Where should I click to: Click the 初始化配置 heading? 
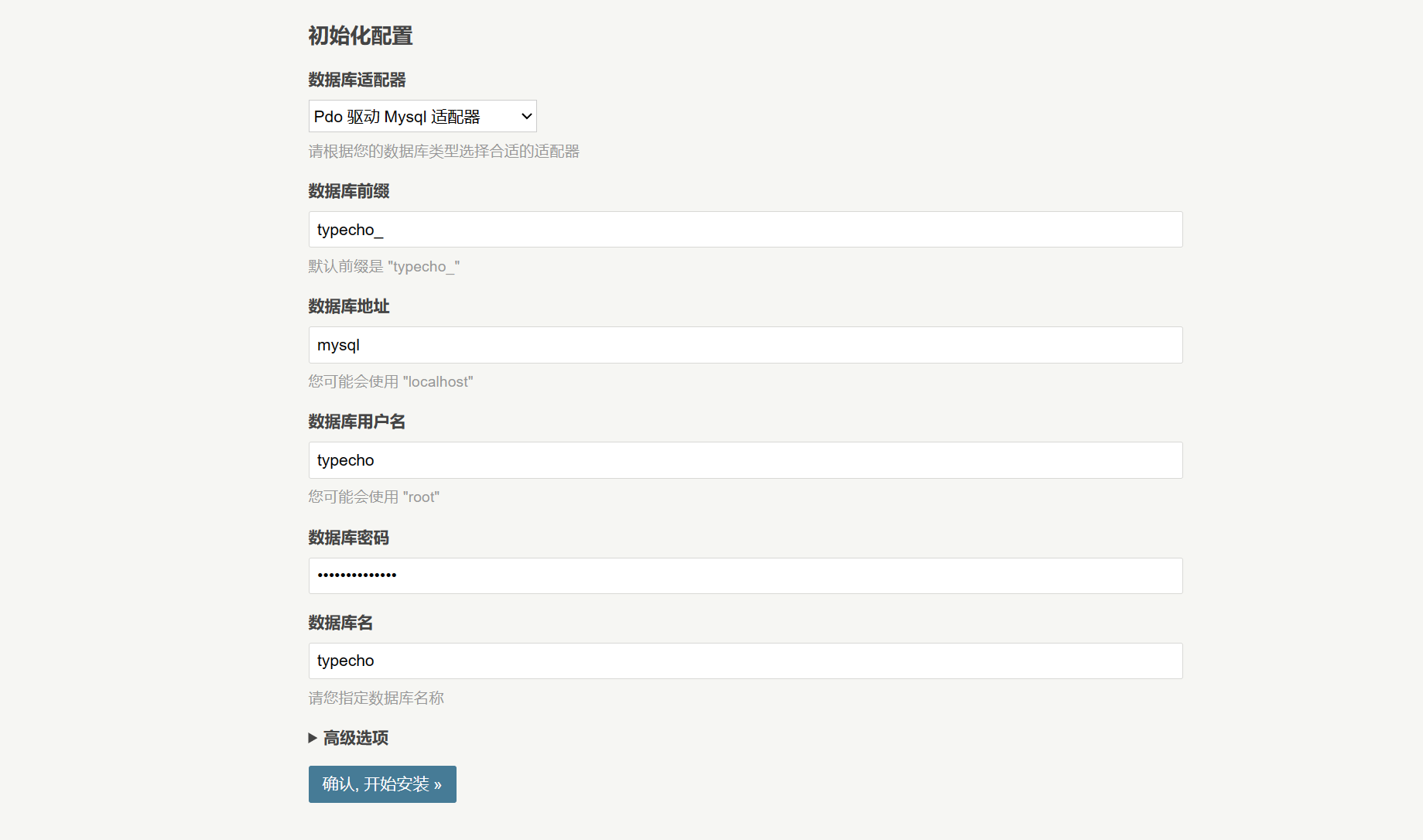361,36
